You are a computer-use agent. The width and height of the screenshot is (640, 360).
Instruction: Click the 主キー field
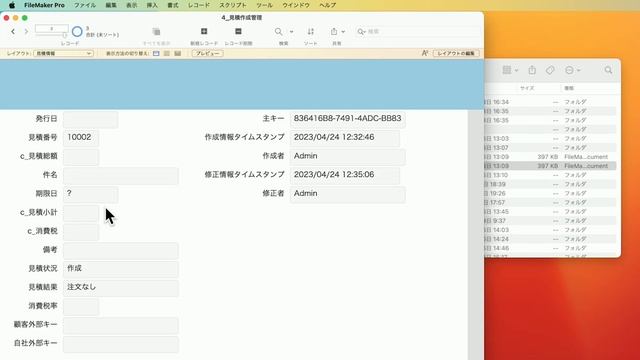click(x=348, y=119)
